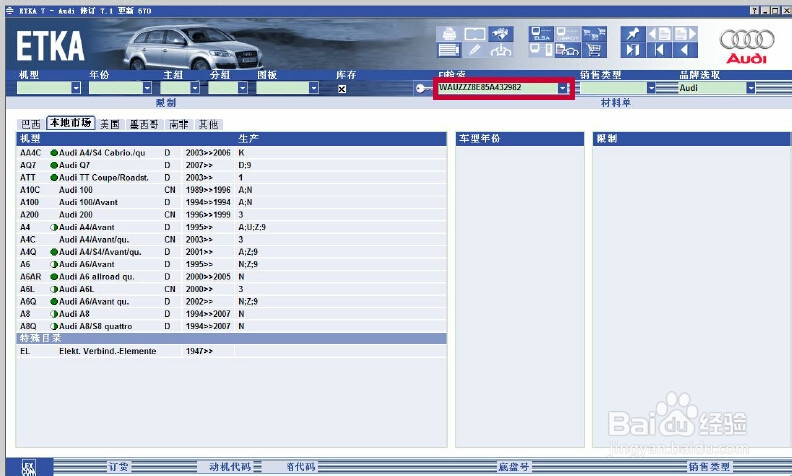Switch to the 美国 tab

(x=110, y=124)
